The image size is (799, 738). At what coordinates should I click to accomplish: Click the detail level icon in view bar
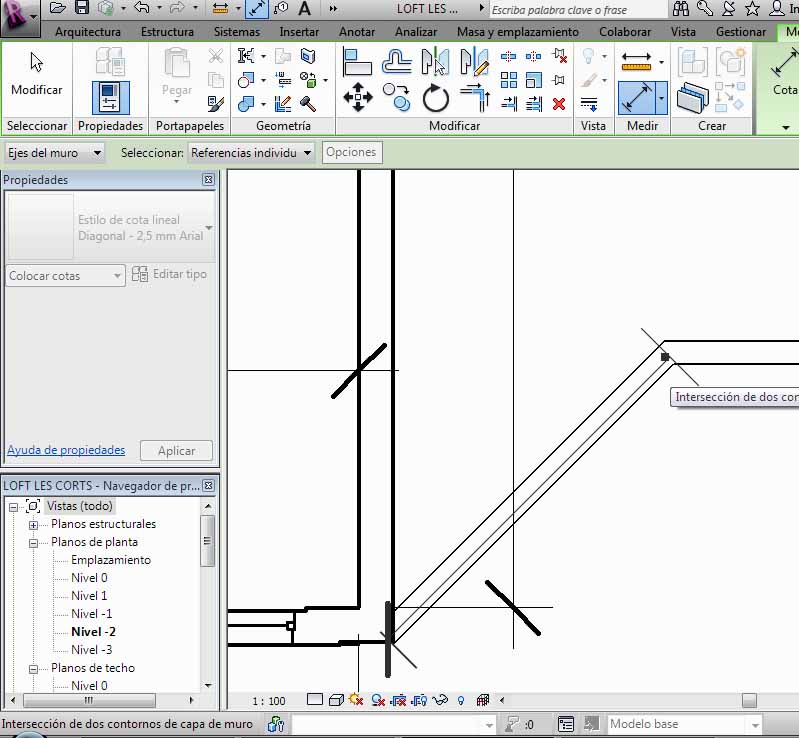(x=315, y=700)
